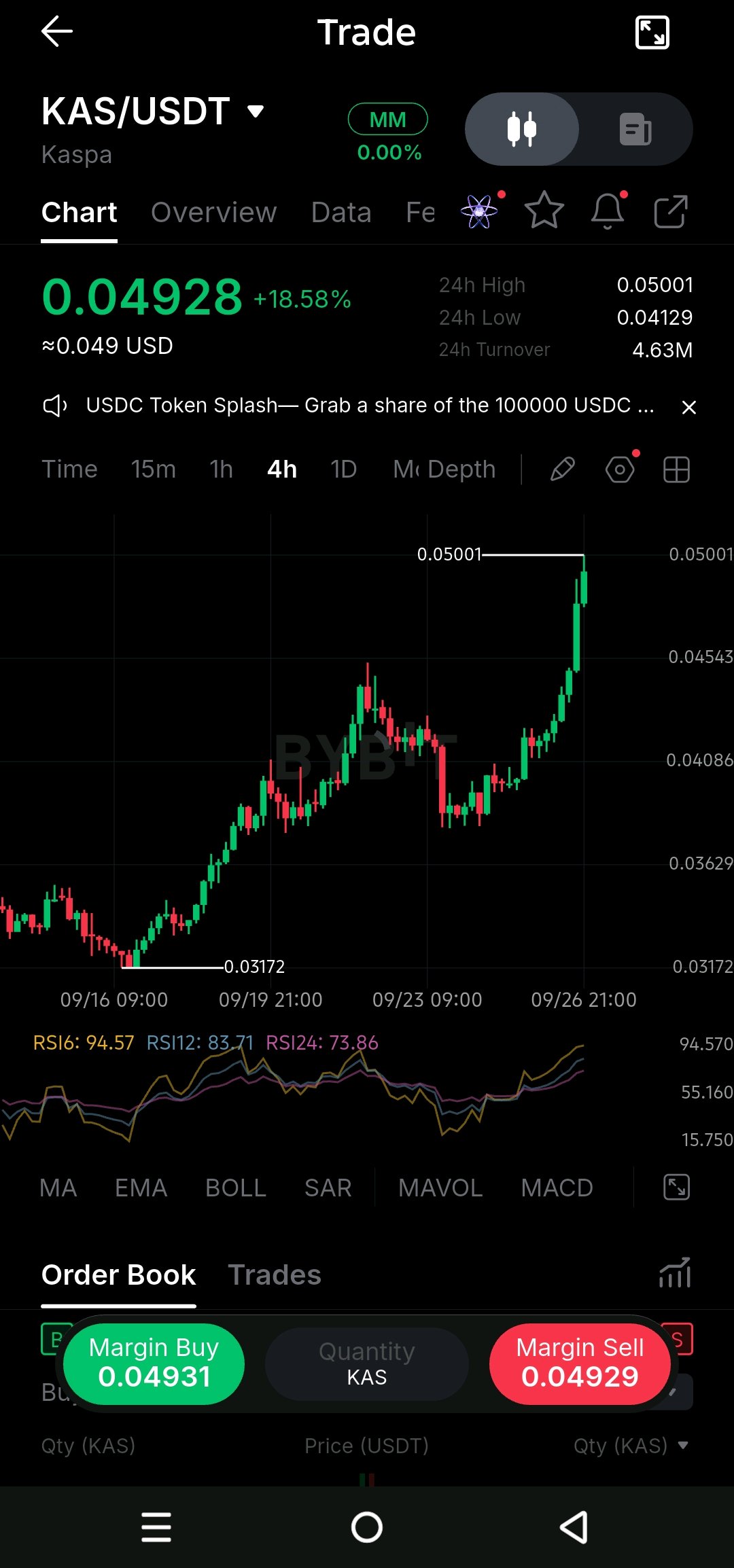Open the drawing pencil tool
The width and height of the screenshot is (734, 1568).
(563, 469)
